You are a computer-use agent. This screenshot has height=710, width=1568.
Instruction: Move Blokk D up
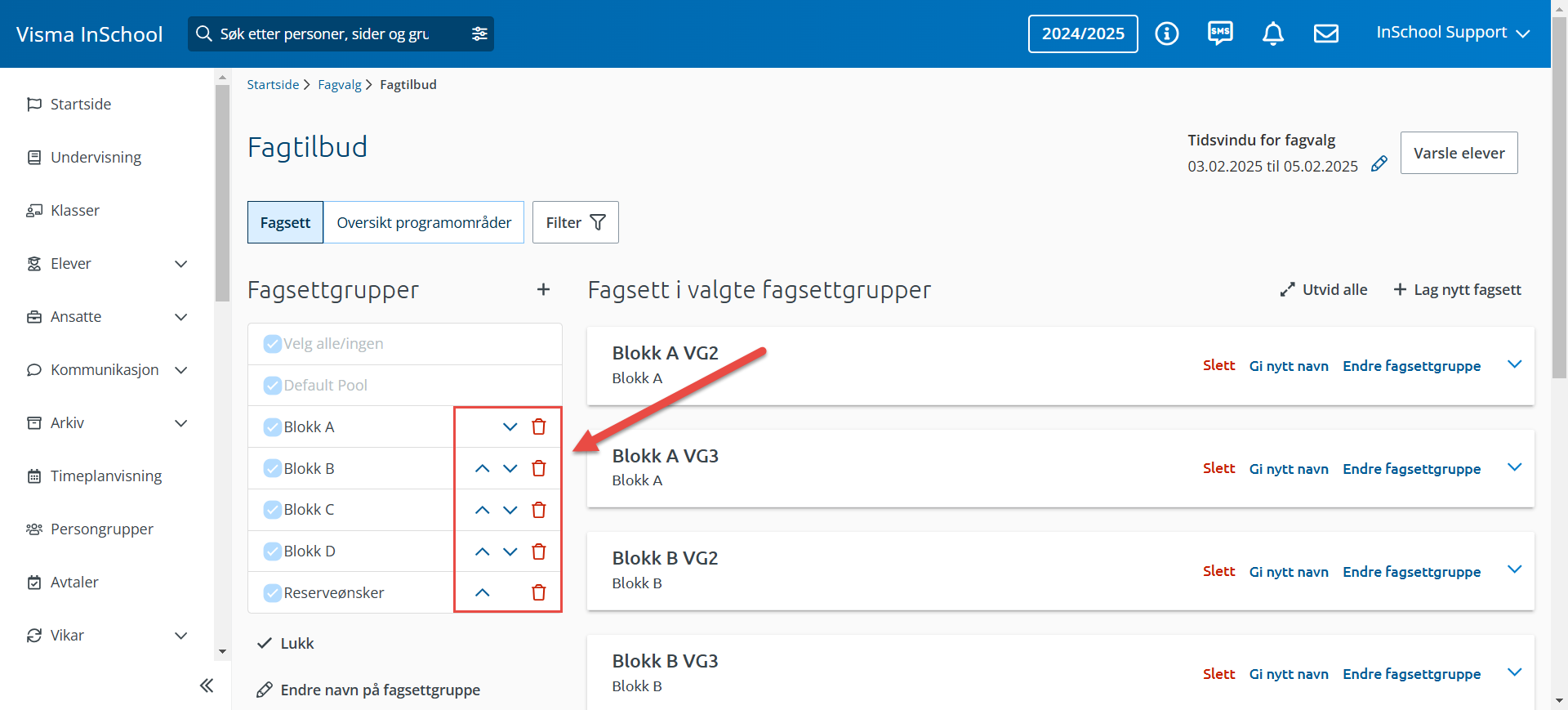[483, 551]
